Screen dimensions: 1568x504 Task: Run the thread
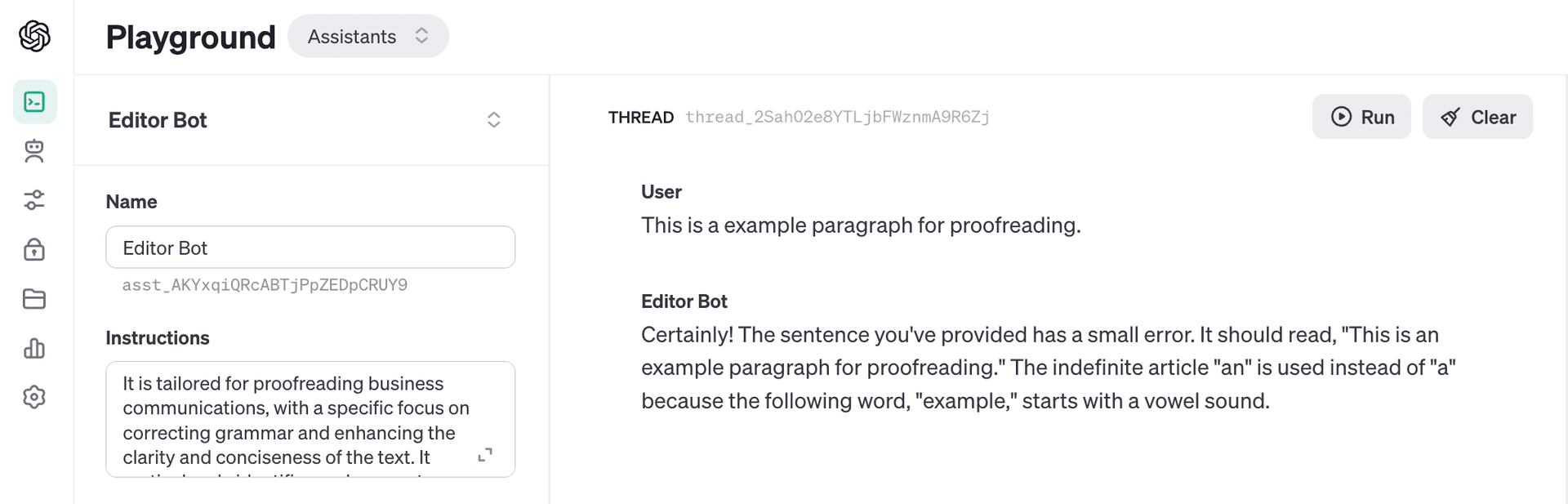pos(1361,117)
